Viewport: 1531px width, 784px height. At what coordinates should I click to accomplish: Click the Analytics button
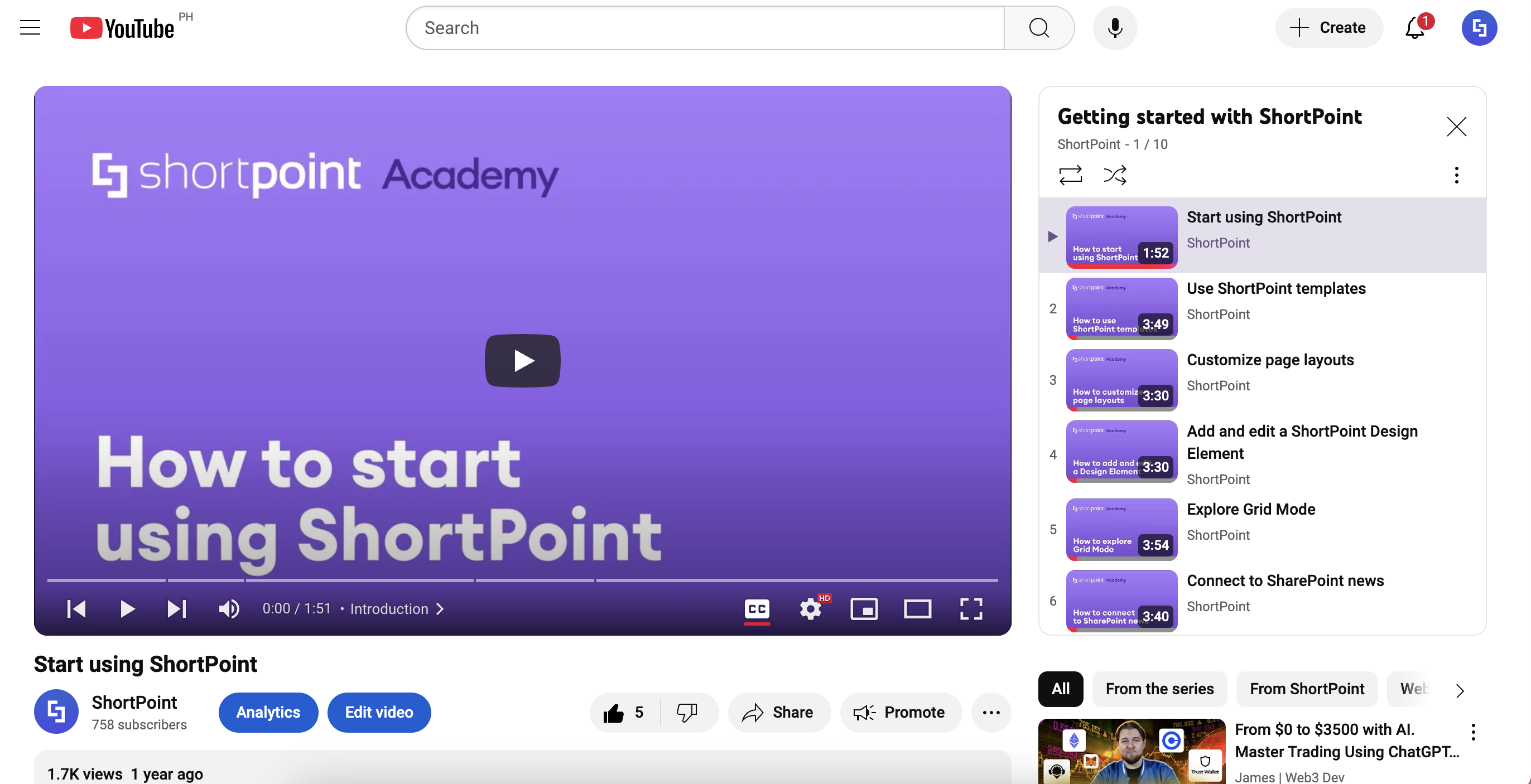click(x=268, y=712)
